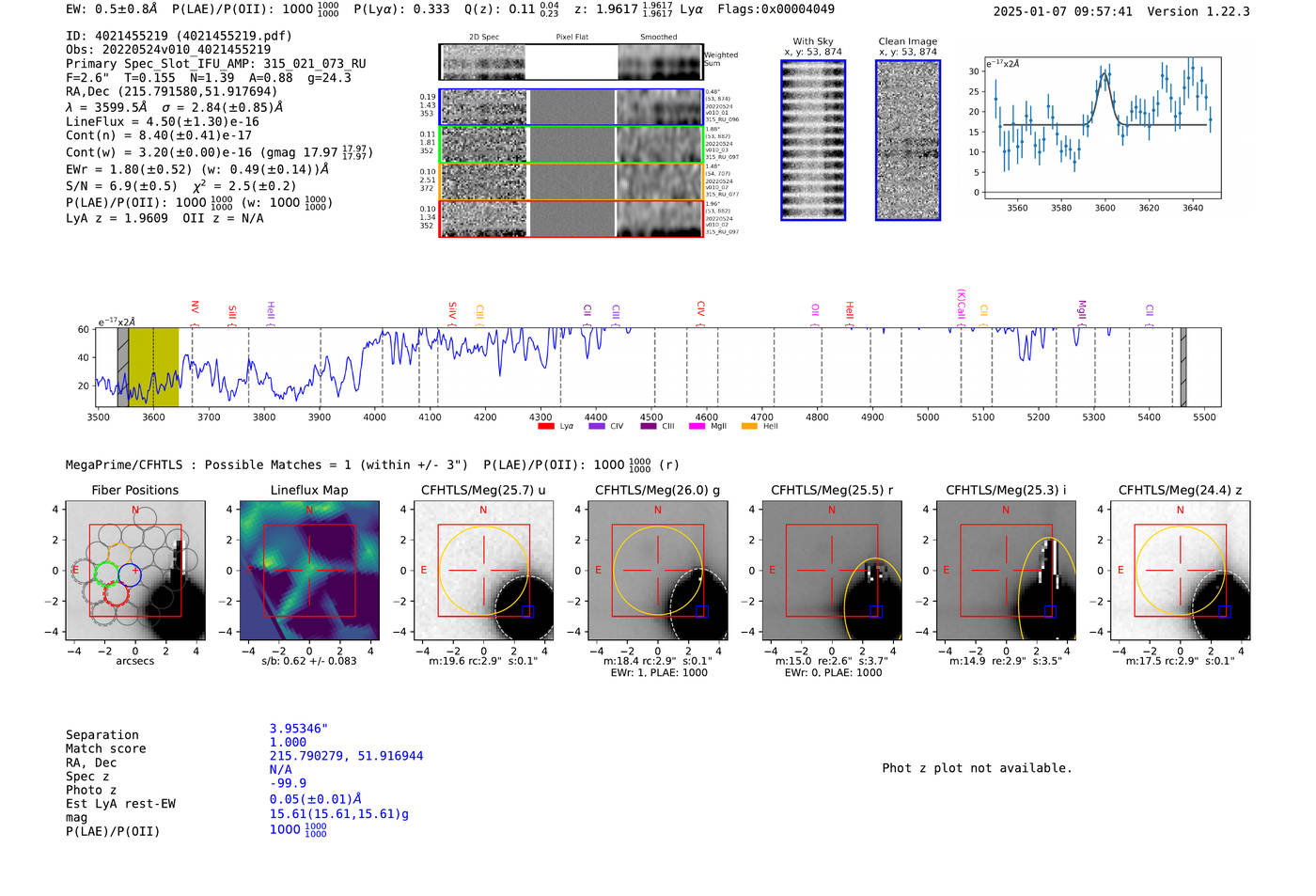
Task: Select the blue-bordered 2D spectrum row
Action: (572, 107)
